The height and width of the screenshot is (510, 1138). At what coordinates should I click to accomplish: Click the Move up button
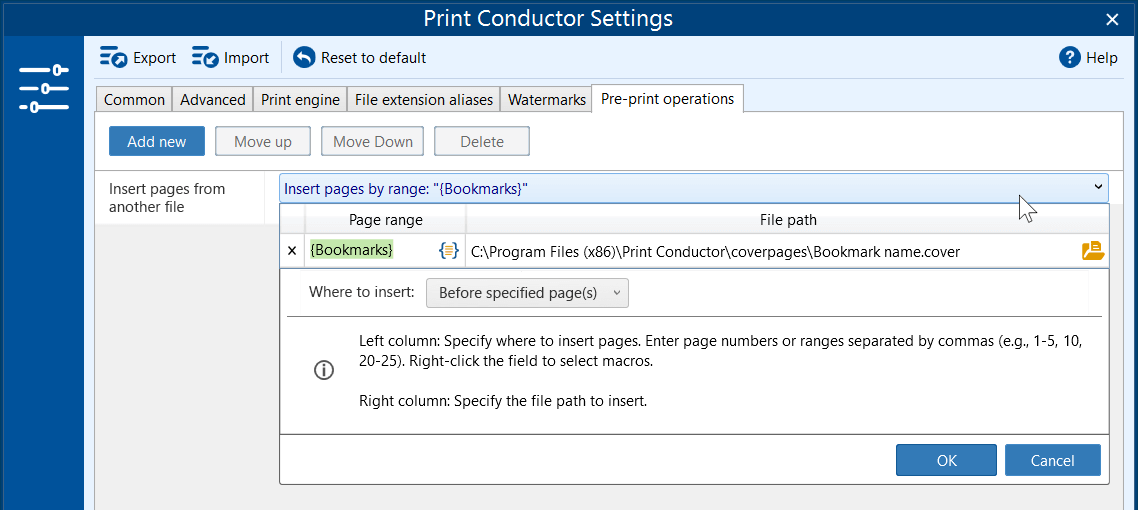click(x=263, y=141)
